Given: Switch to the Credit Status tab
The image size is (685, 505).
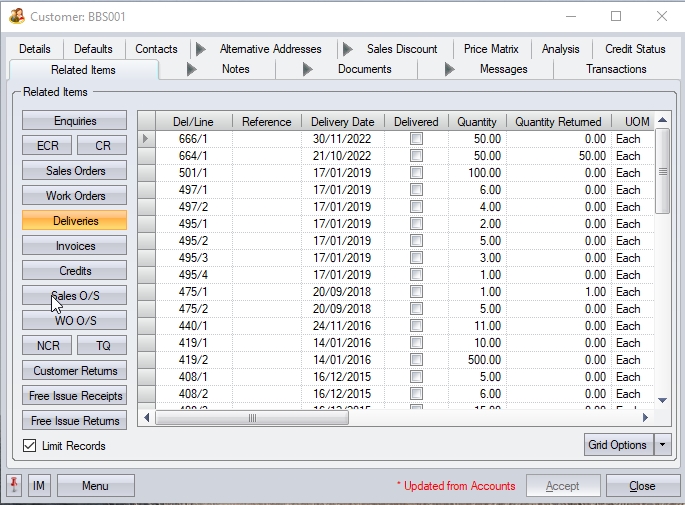Looking at the screenshot, I should coord(635,49).
